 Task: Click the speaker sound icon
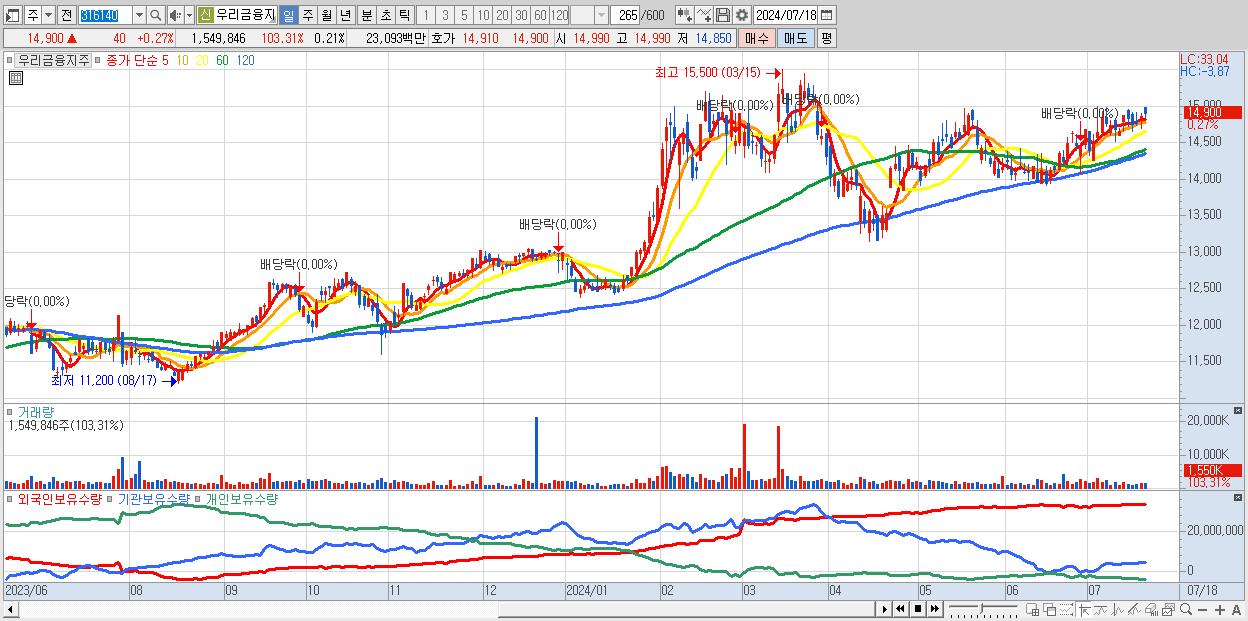click(175, 15)
